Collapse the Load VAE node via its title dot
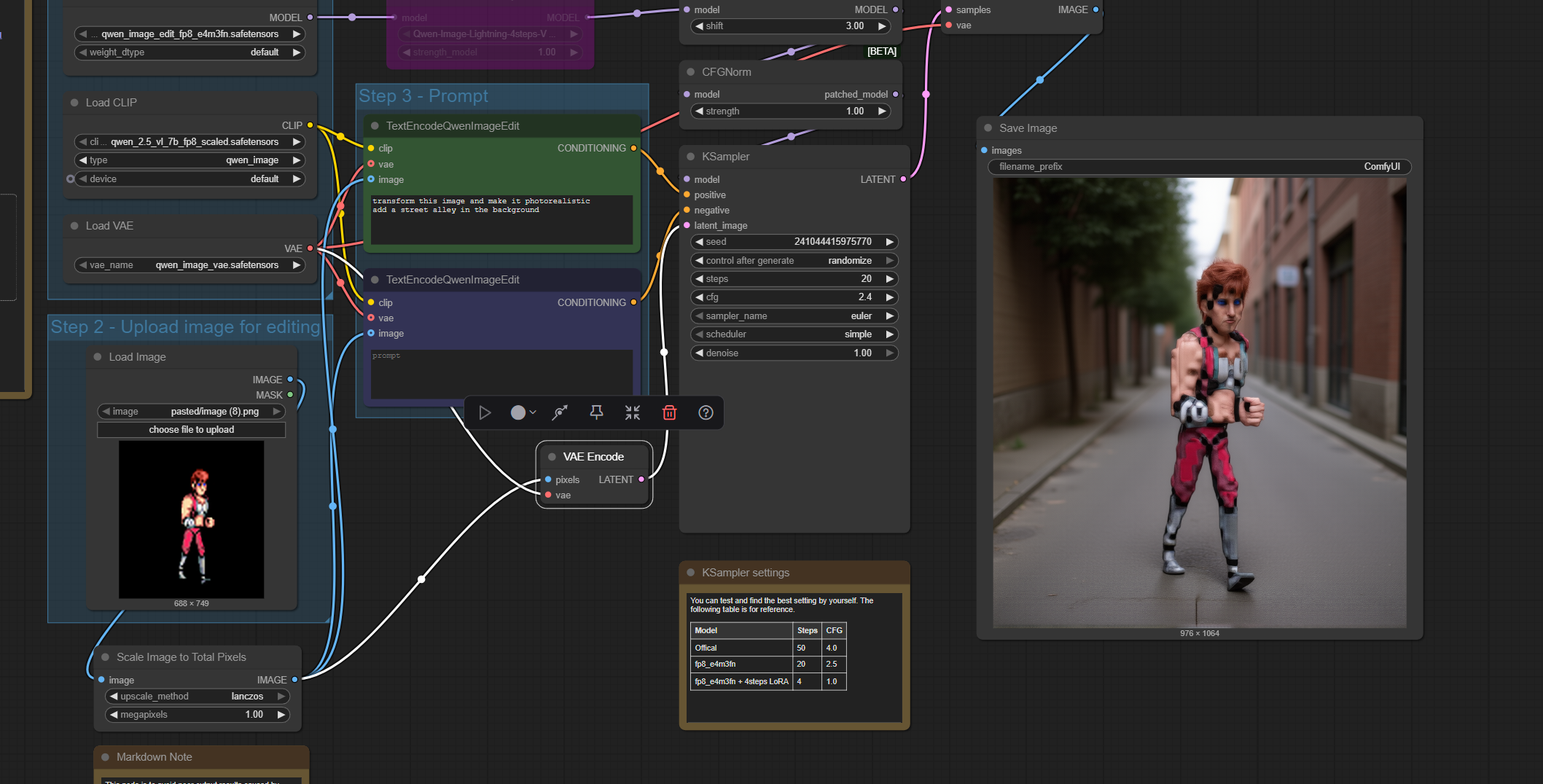Screen dimensions: 1543x784 [74, 226]
